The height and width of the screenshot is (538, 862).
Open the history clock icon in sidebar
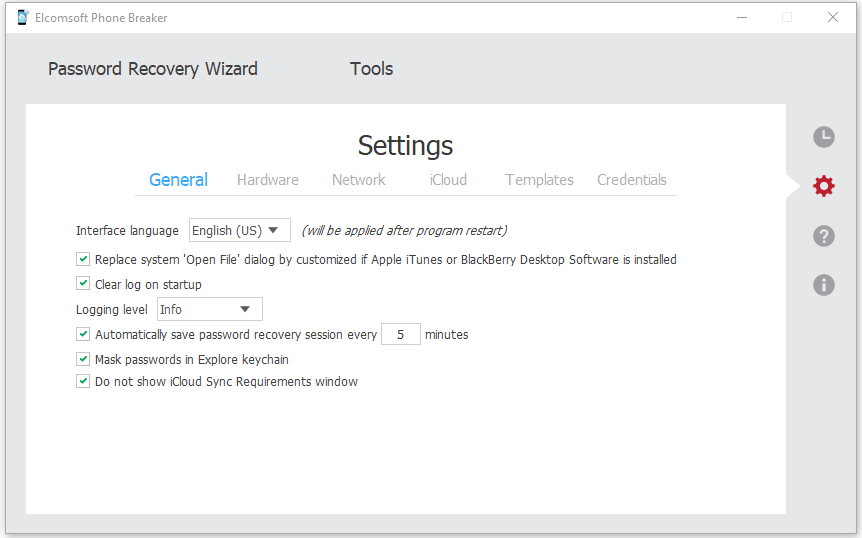coord(823,137)
